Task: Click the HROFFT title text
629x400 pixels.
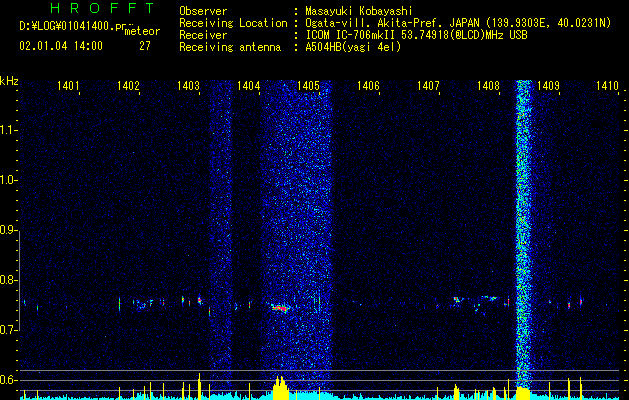Action: pyautogui.click(x=102, y=8)
